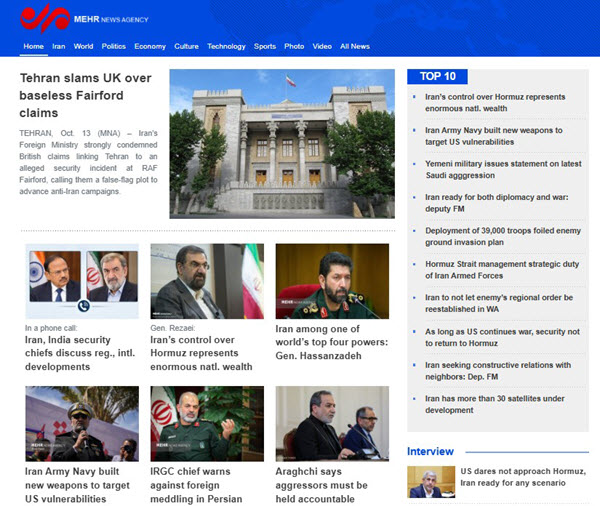
Task: Open Iran among world's top four powers headline
Action: click(x=332, y=342)
